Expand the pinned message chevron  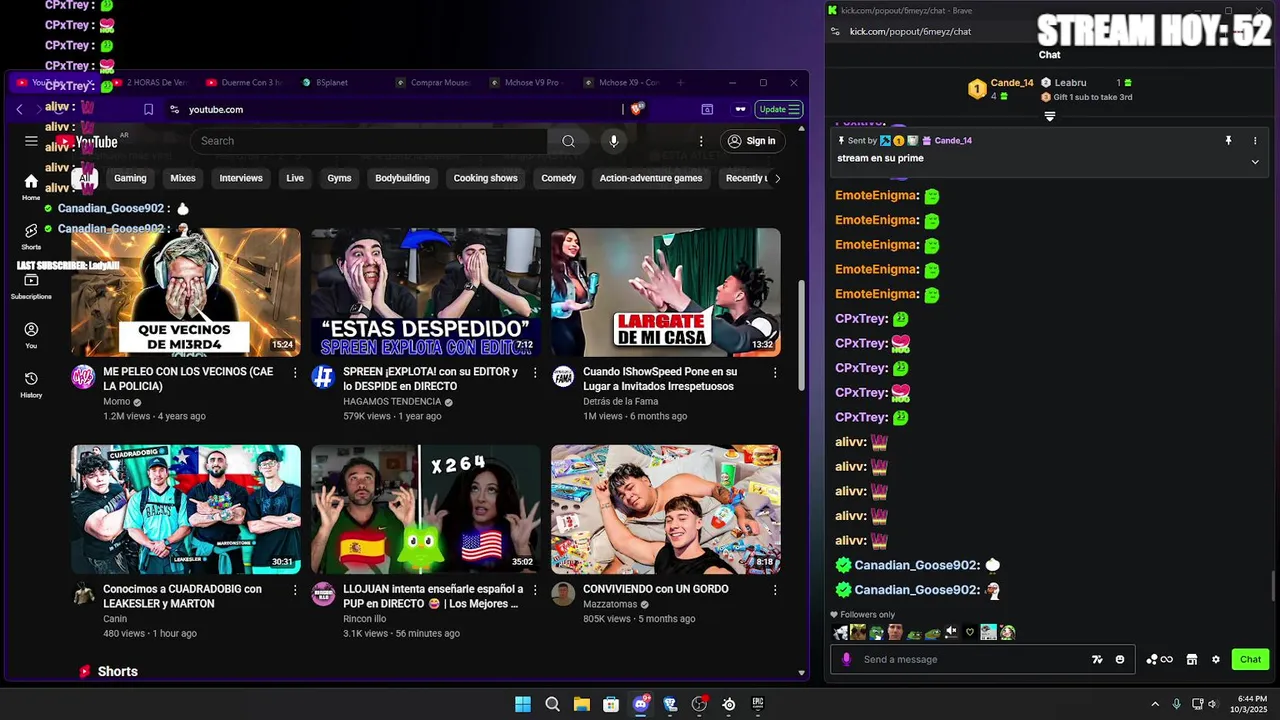1255,162
